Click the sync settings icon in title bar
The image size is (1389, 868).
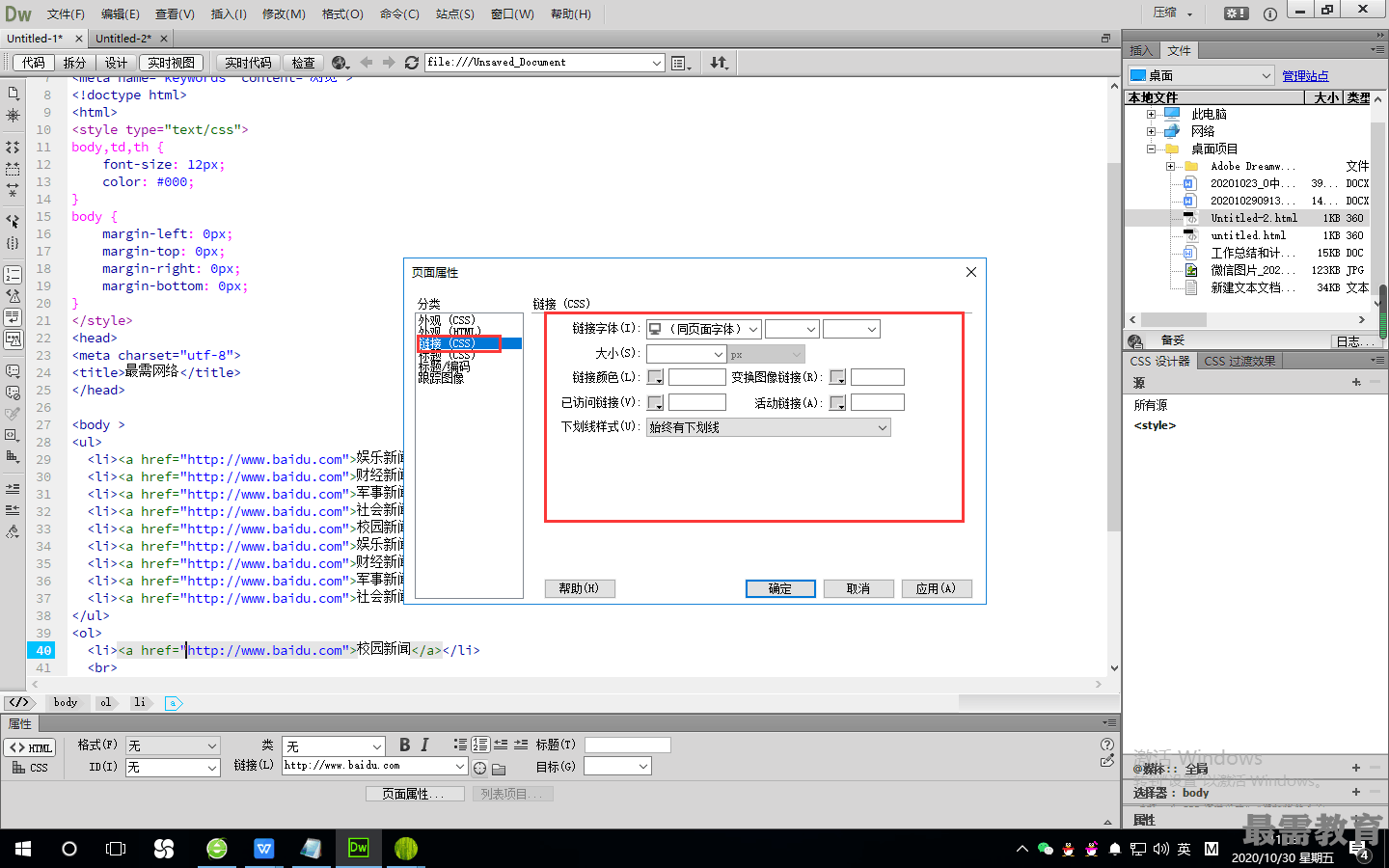pos(1236,14)
